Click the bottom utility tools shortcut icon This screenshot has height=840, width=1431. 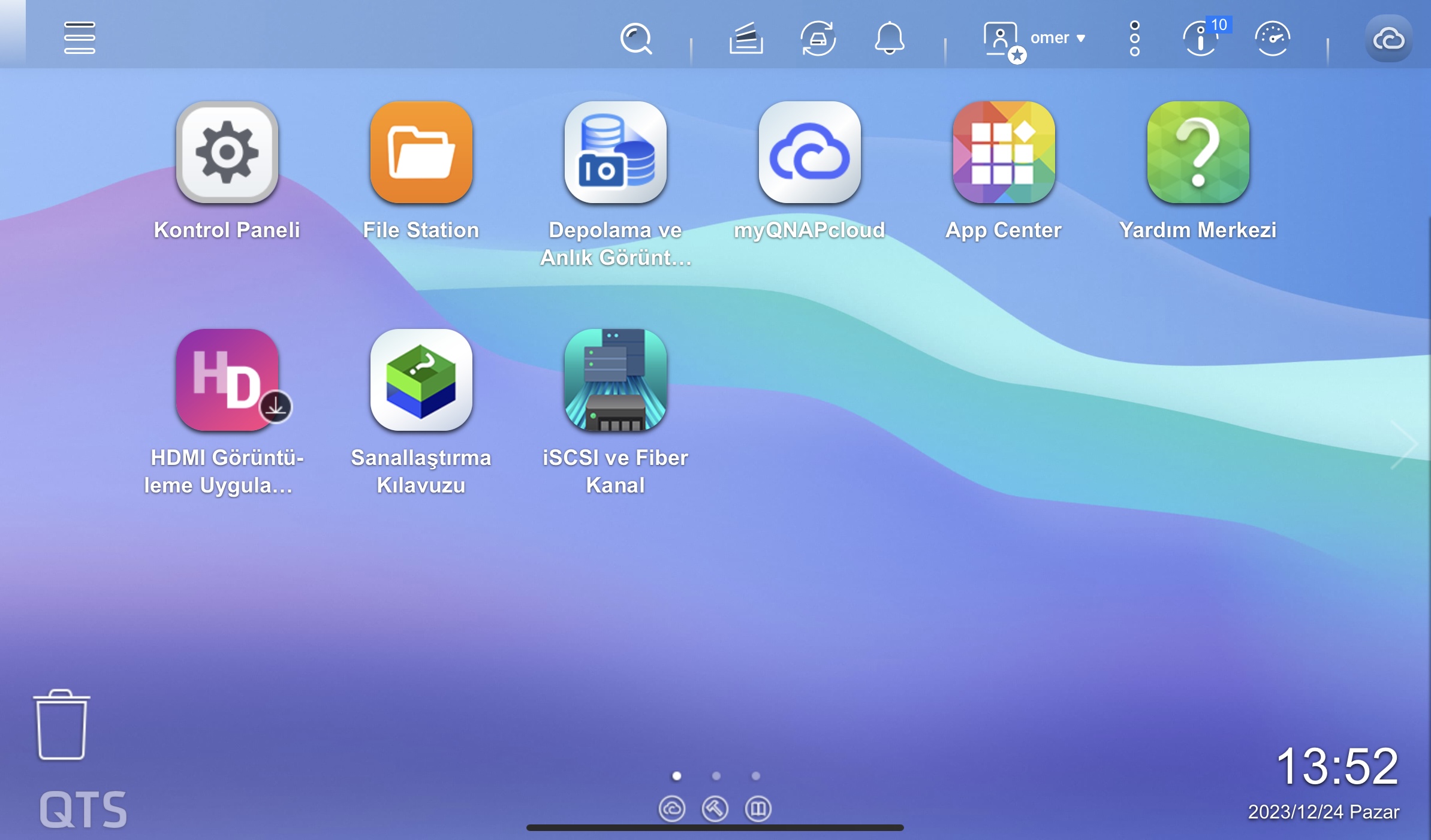pyautogui.click(x=715, y=809)
